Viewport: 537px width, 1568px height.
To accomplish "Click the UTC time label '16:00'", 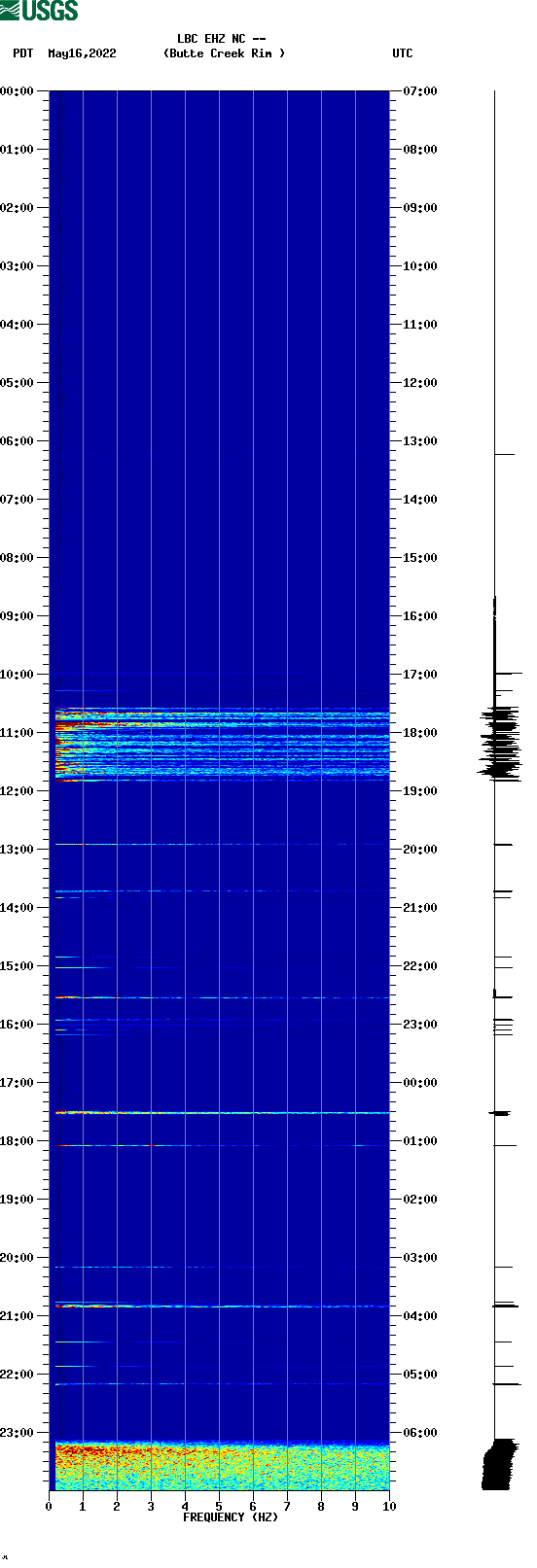I will (420, 616).
